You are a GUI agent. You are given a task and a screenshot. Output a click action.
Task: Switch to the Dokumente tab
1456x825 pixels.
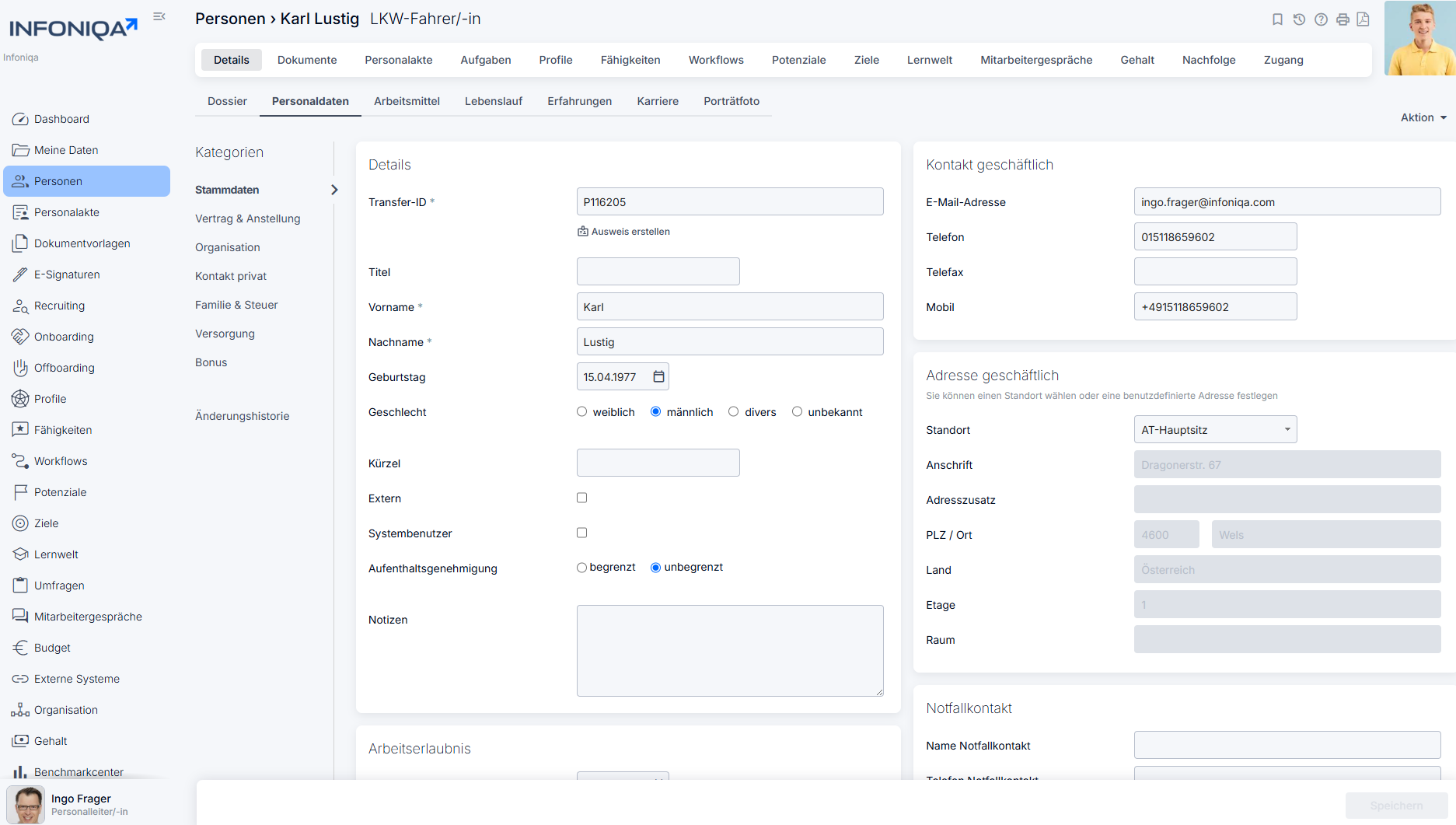point(307,60)
